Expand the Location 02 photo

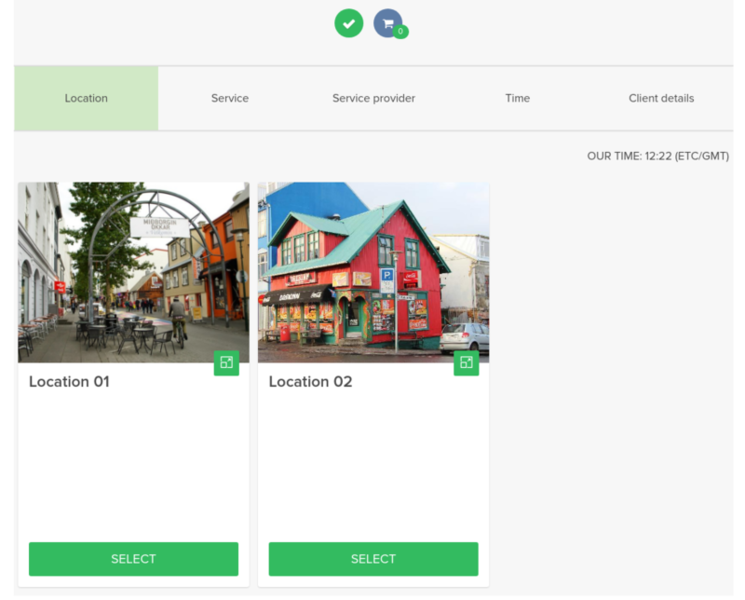(x=466, y=363)
